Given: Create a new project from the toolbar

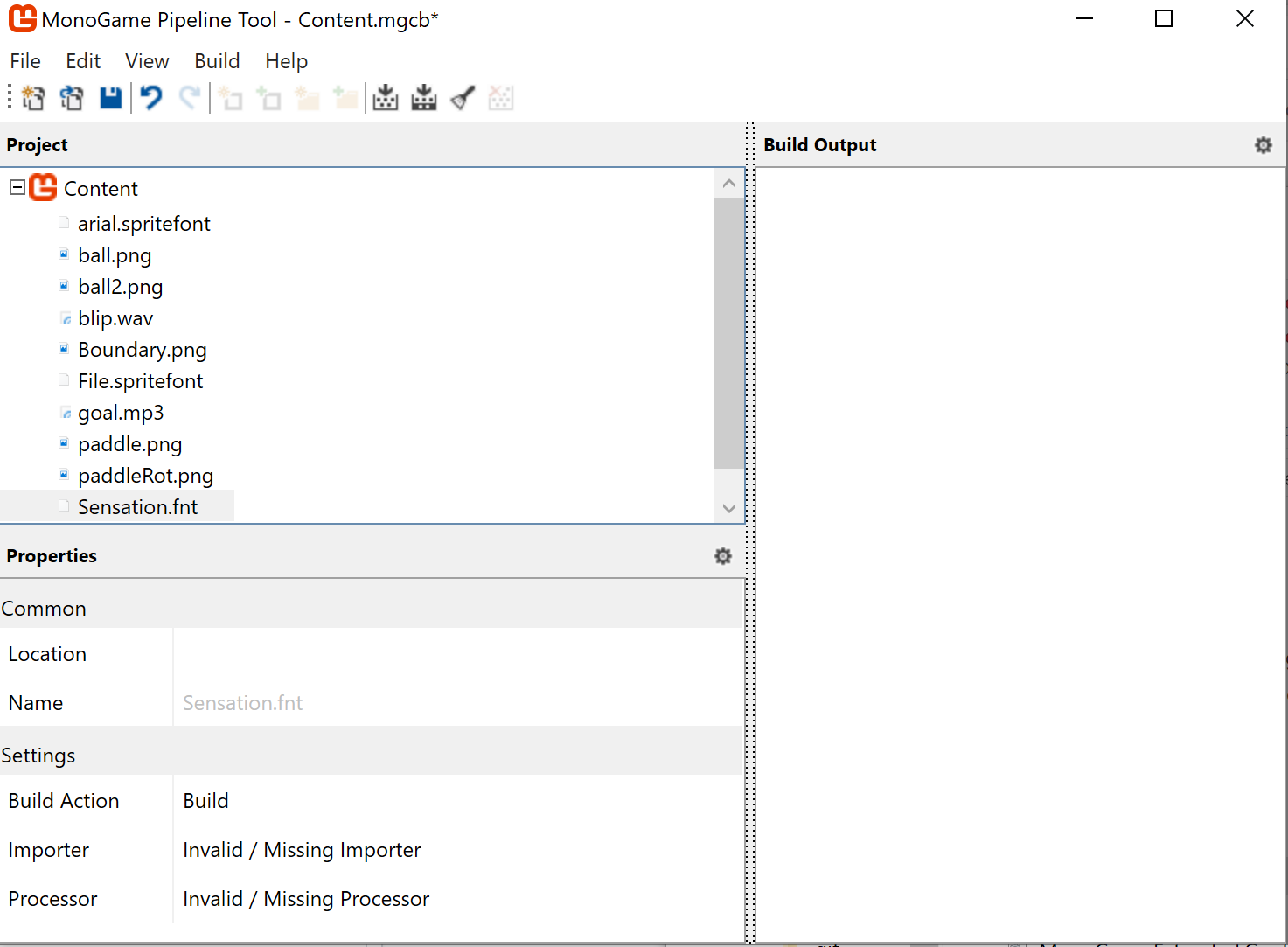Looking at the screenshot, I should (33, 98).
